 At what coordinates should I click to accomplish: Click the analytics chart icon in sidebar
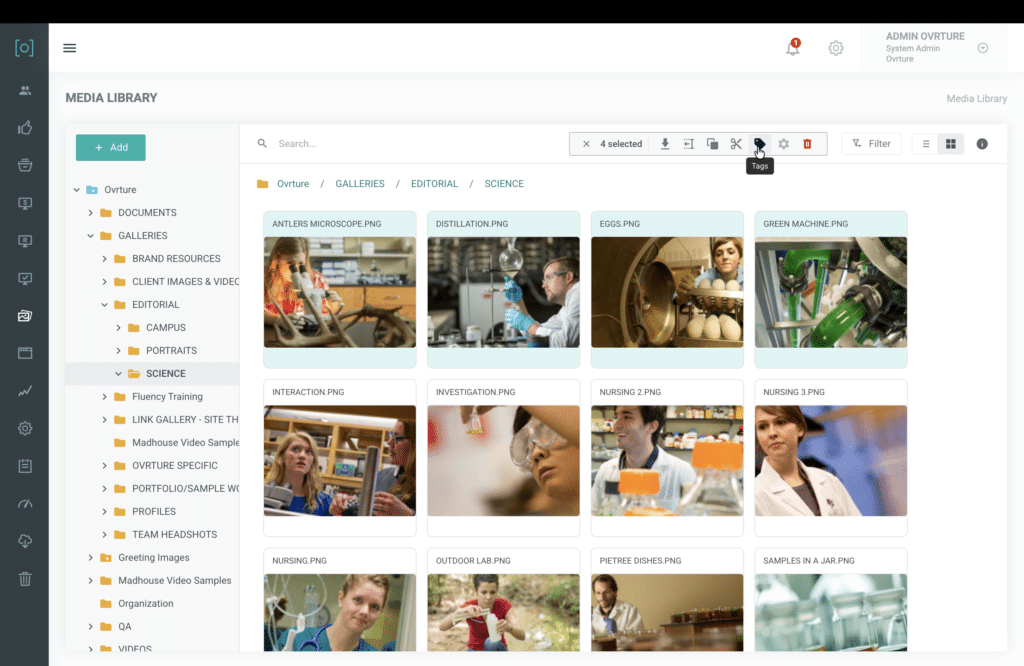[24, 391]
